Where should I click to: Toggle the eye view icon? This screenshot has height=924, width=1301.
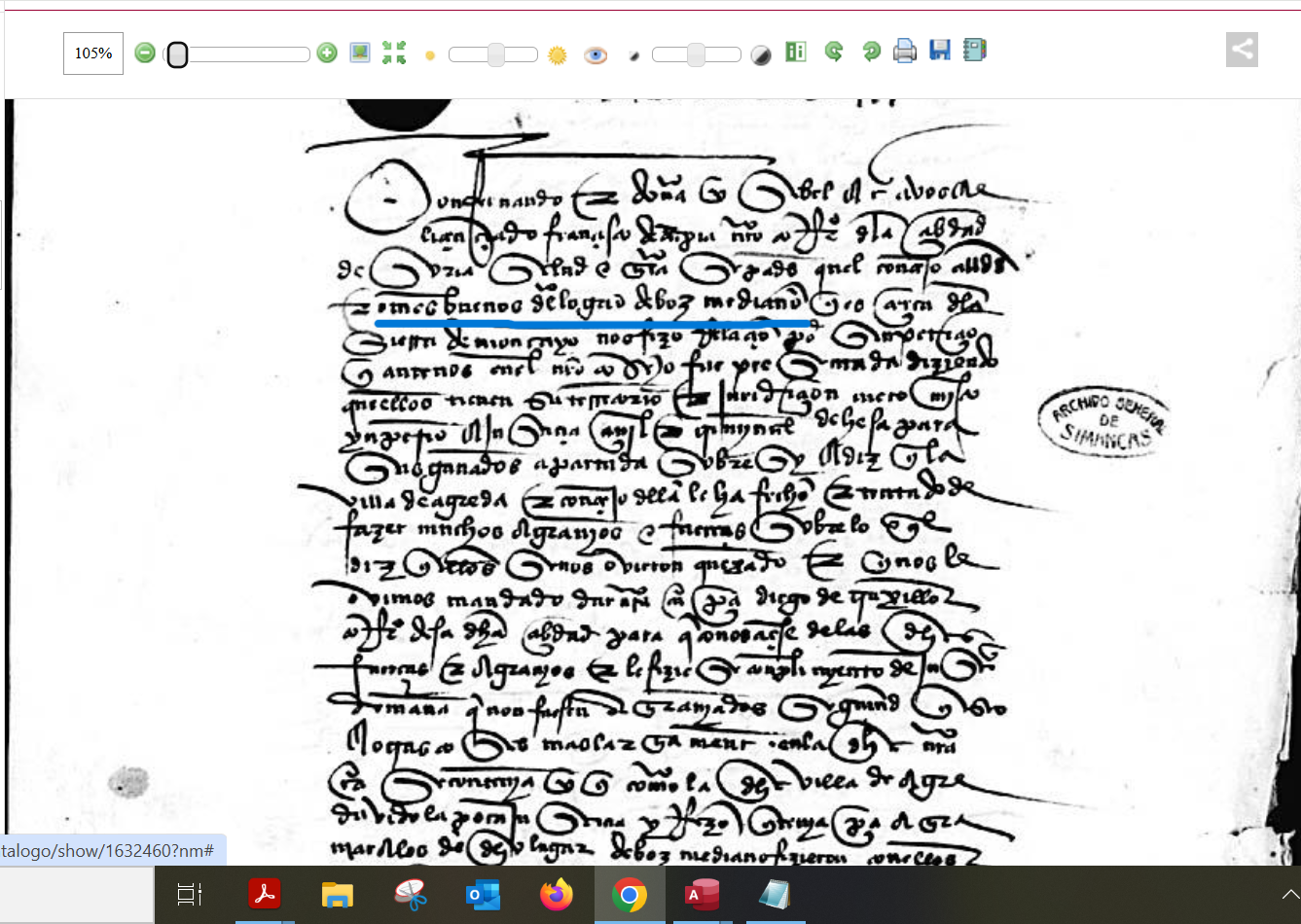click(596, 55)
